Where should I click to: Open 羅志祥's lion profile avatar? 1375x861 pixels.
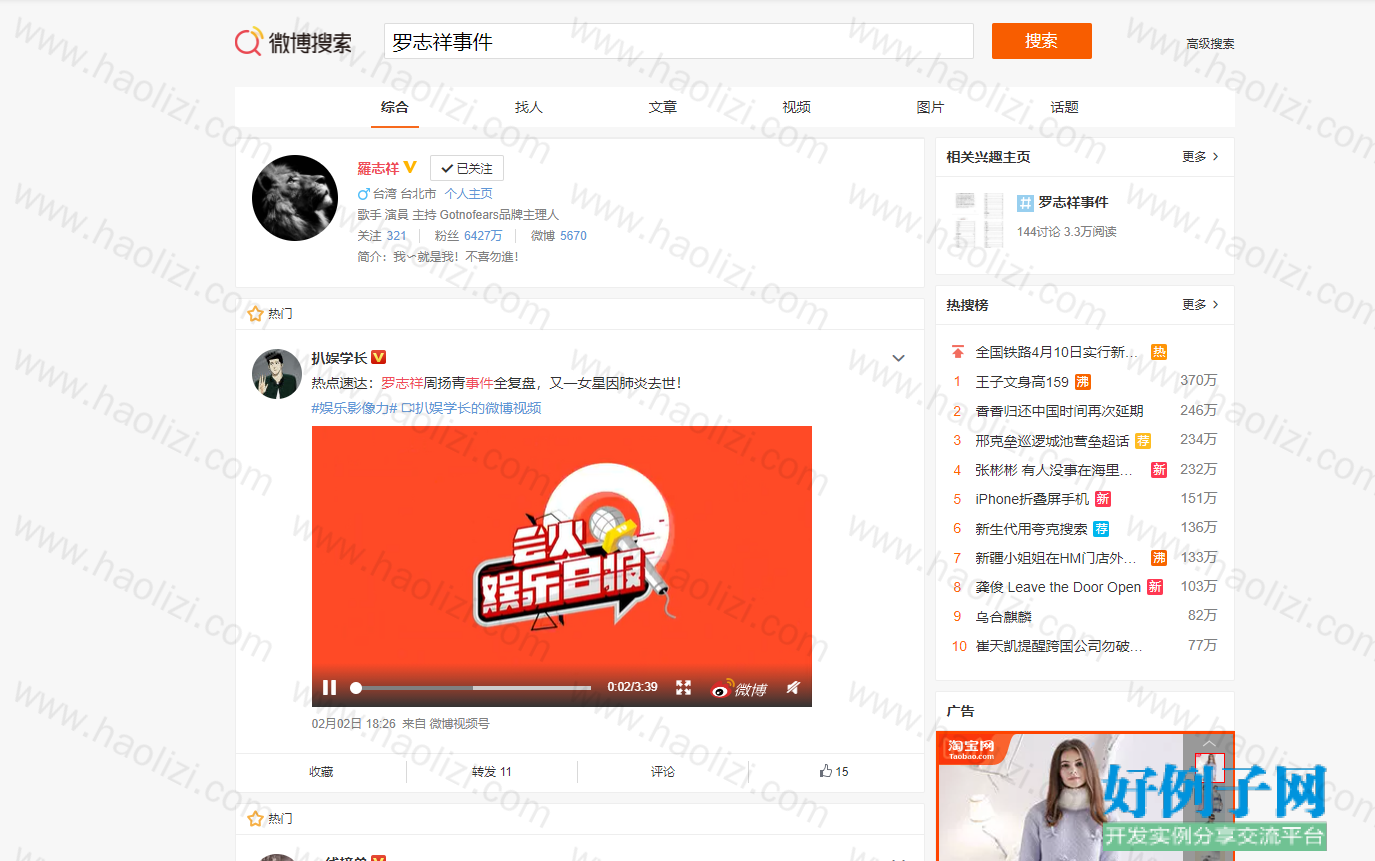pos(295,198)
